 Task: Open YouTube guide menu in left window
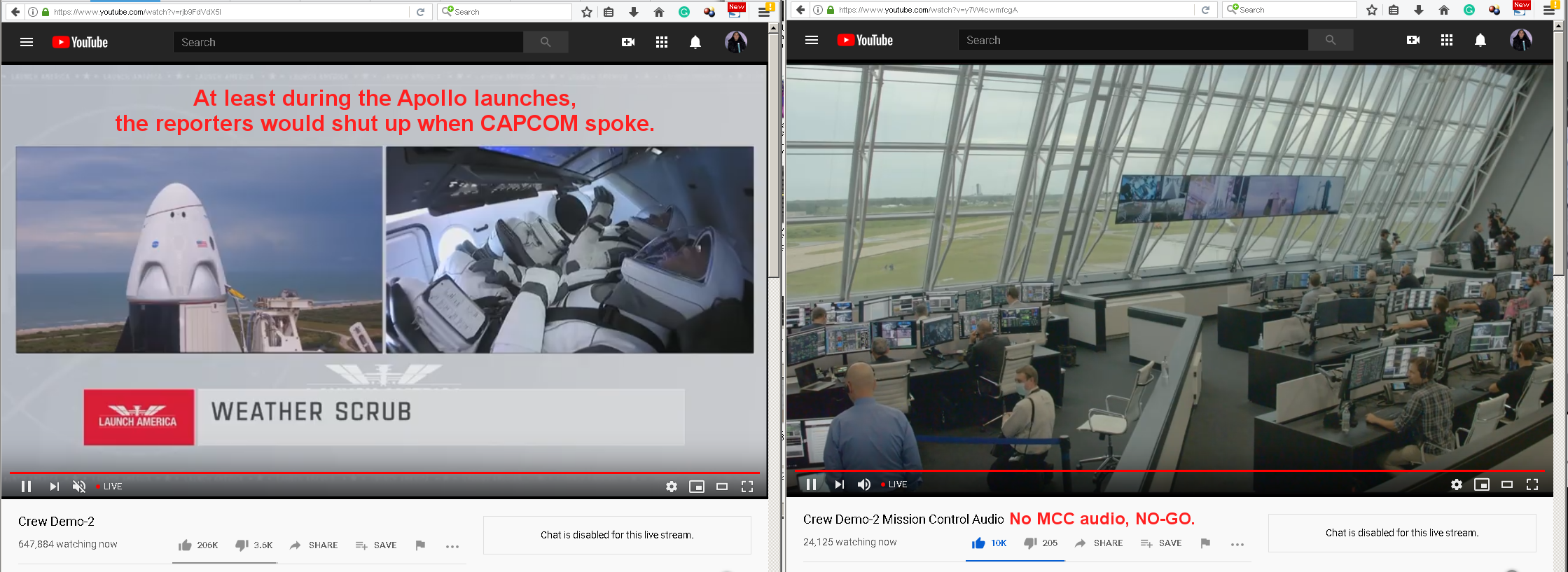[x=27, y=42]
